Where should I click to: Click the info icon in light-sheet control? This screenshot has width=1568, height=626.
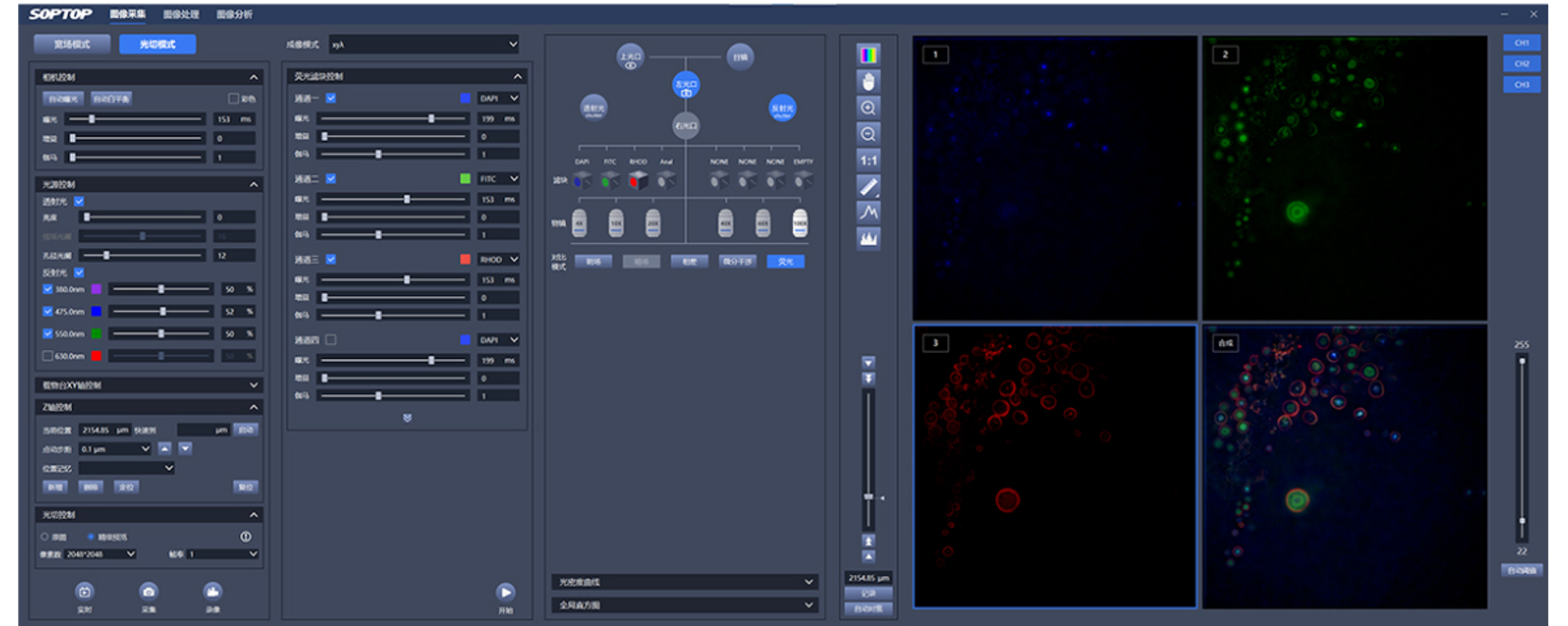tap(246, 536)
